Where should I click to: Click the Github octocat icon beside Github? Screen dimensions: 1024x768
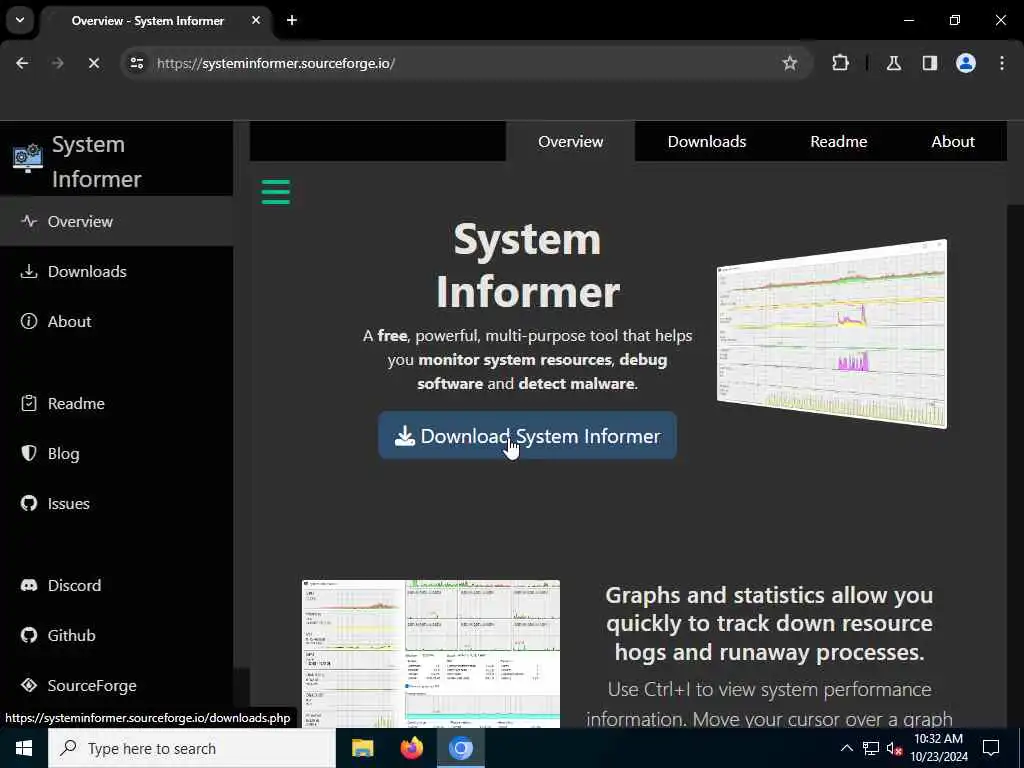point(29,635)
